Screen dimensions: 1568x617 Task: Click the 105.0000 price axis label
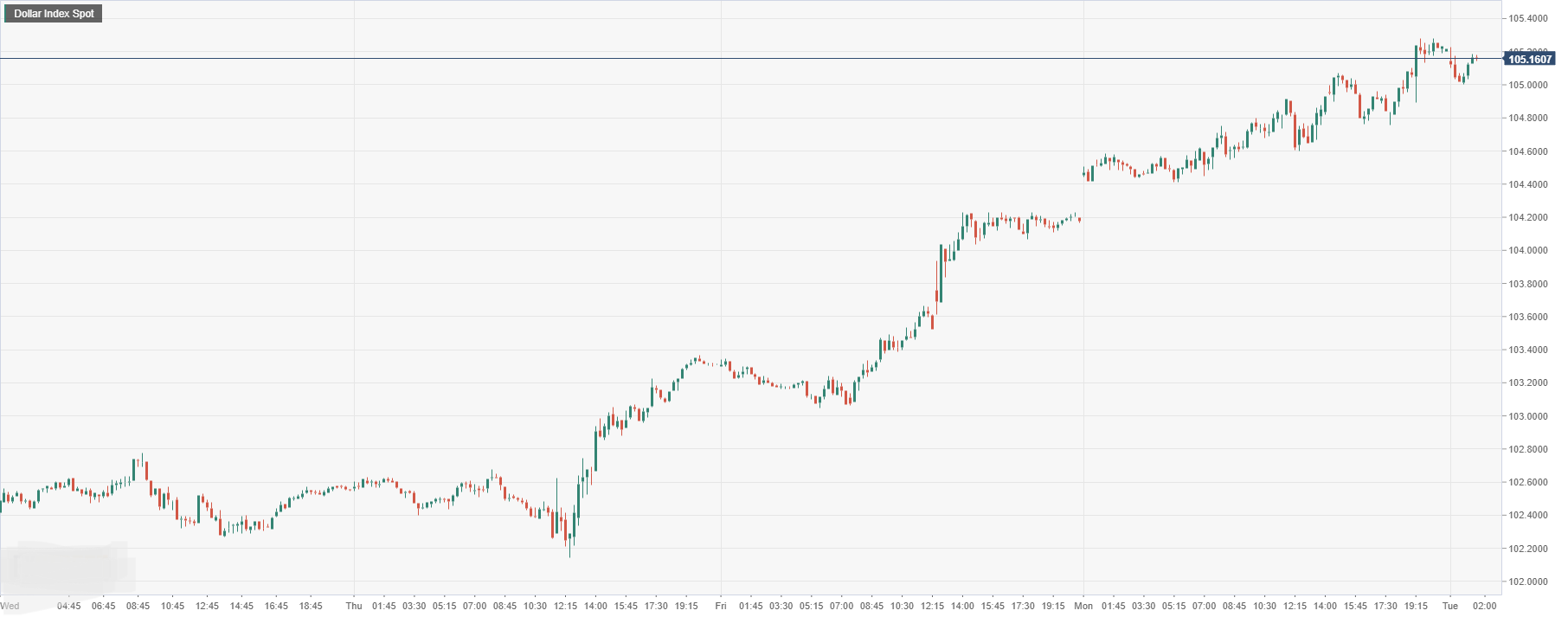[x=1528, y=85]
